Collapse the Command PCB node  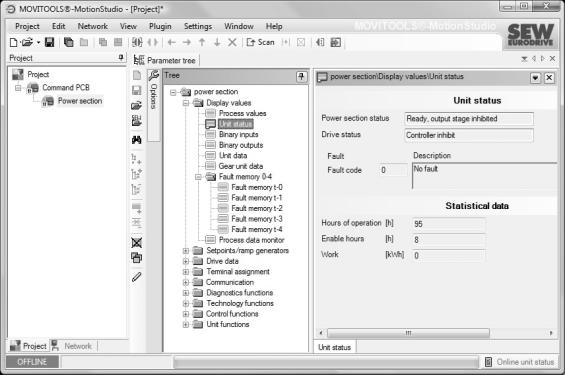click(x=18, y=88)
